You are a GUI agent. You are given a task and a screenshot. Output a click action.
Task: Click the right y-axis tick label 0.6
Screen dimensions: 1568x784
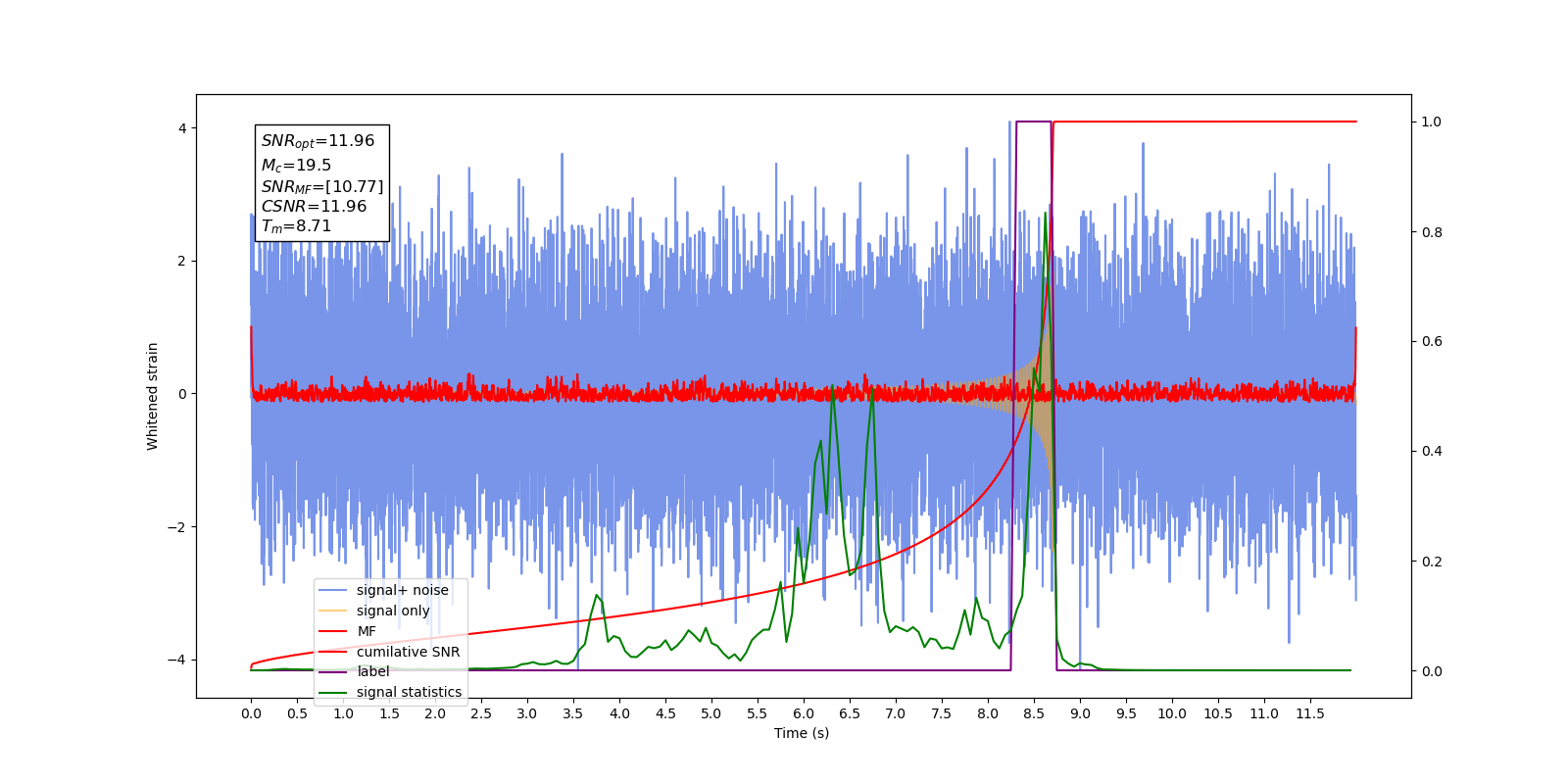(1432, 342)
